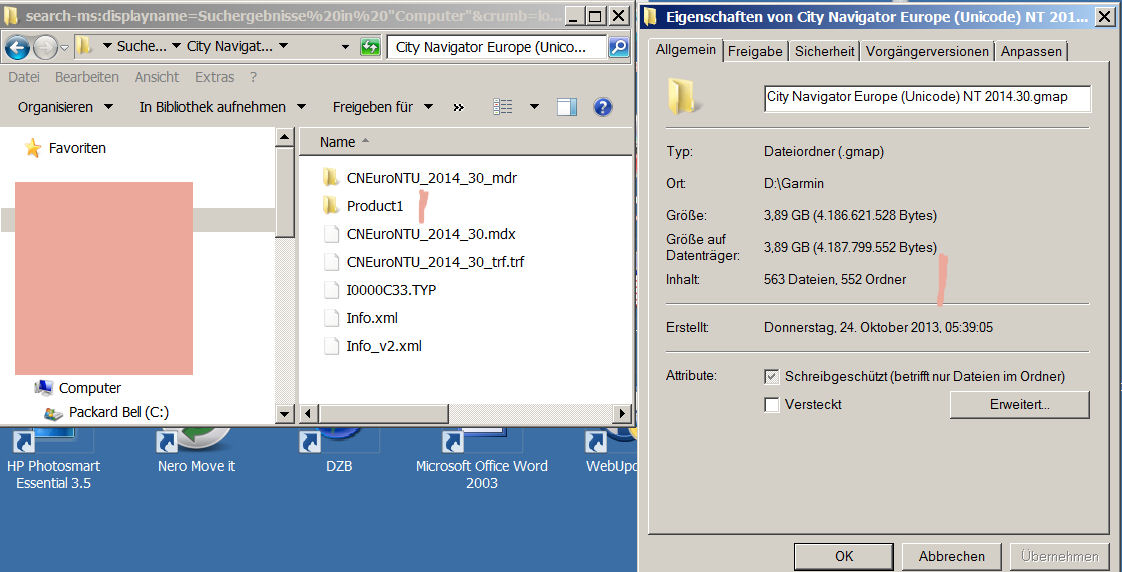
Task: Click the change view icon
Action: [503, 107]
